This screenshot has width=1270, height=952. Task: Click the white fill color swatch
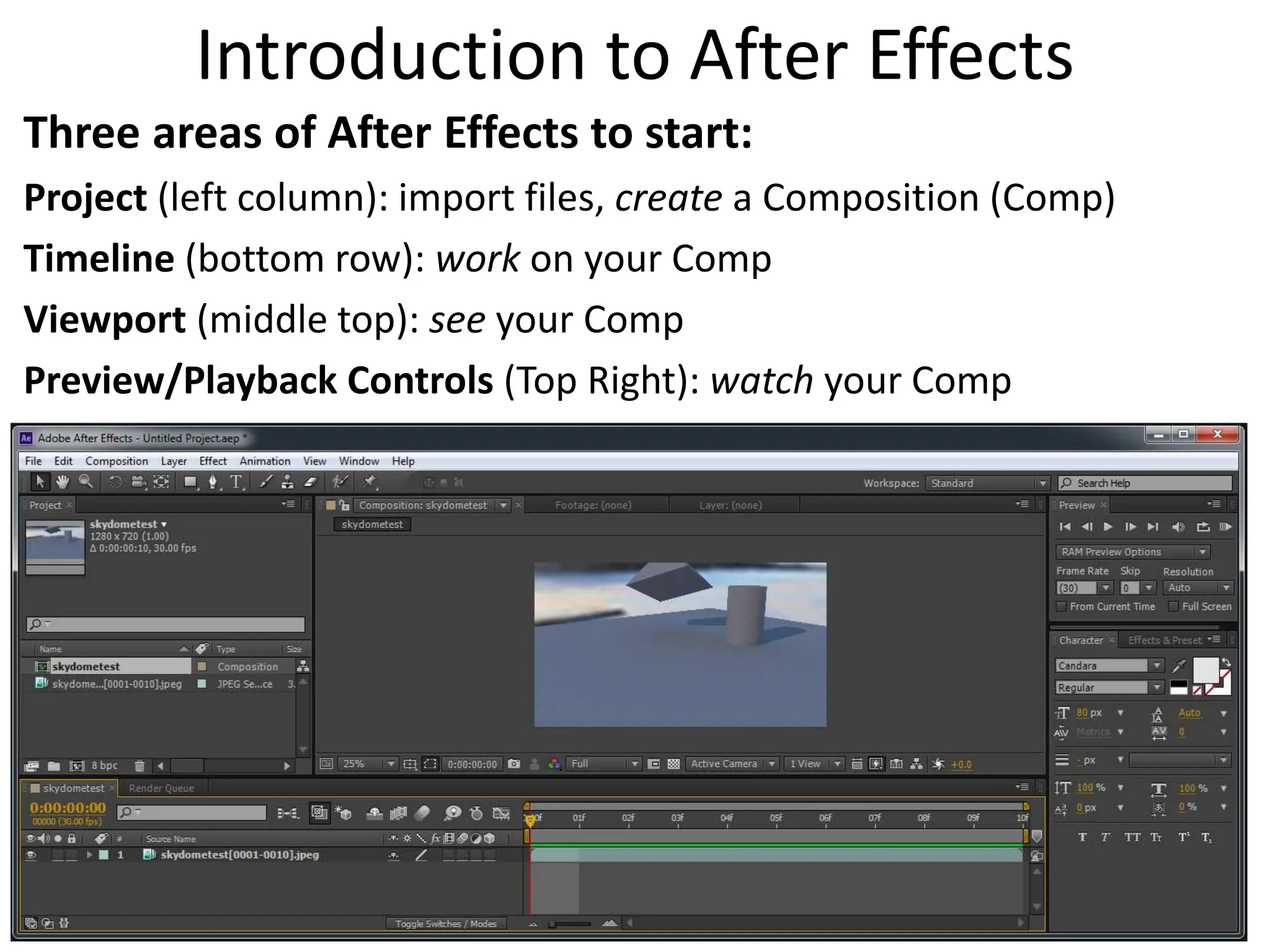click(x=1205, y=671)
